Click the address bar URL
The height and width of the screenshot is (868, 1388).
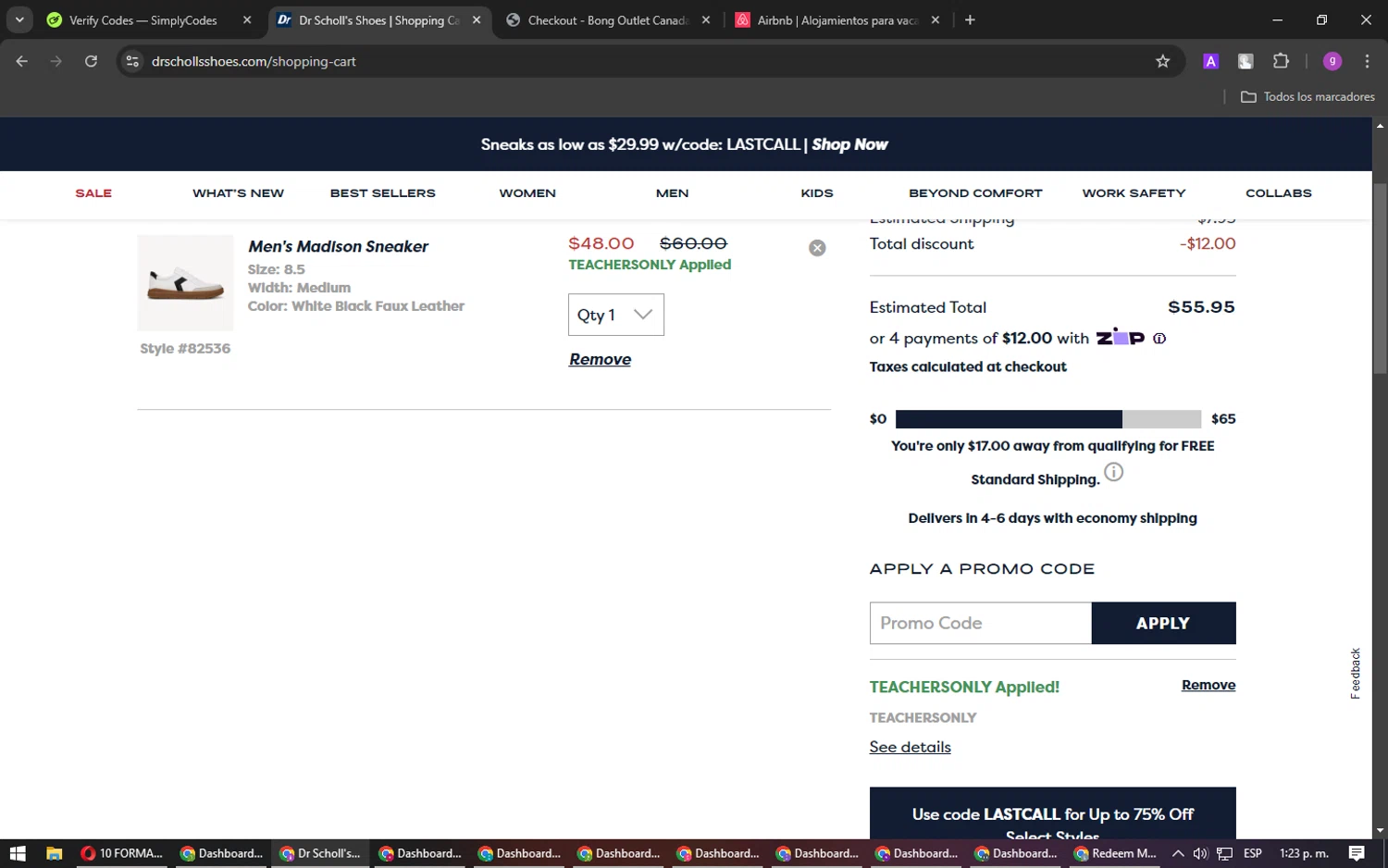(x=254, y=61)
